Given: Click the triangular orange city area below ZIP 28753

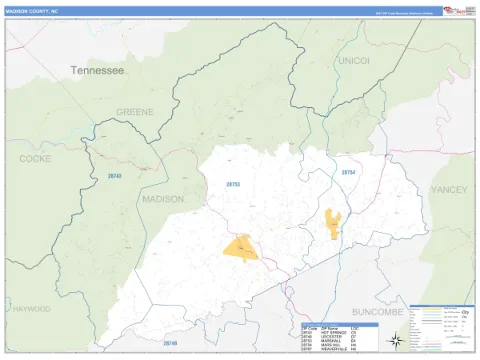Looking at the screenshot, I should point(241,249).
